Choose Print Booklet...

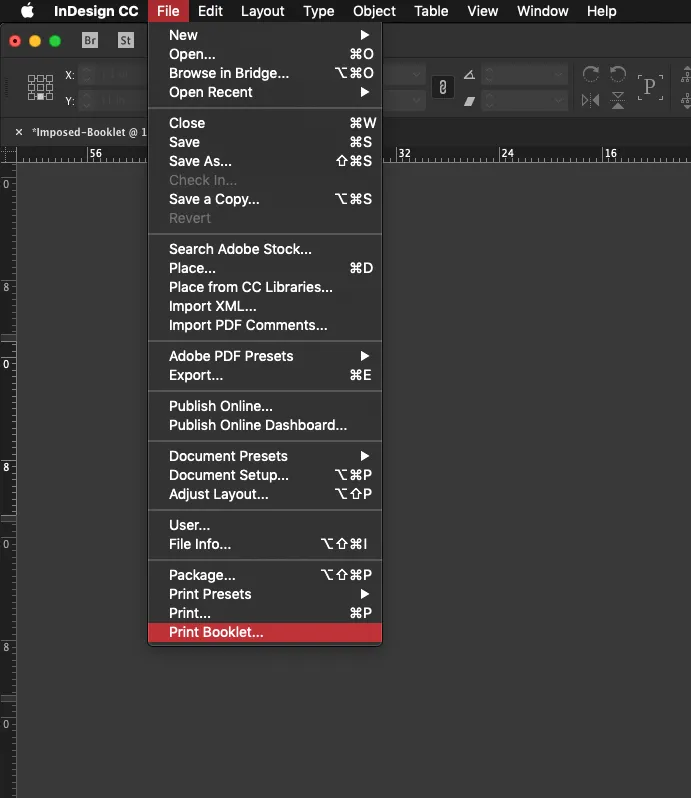[x=265, y=632]
